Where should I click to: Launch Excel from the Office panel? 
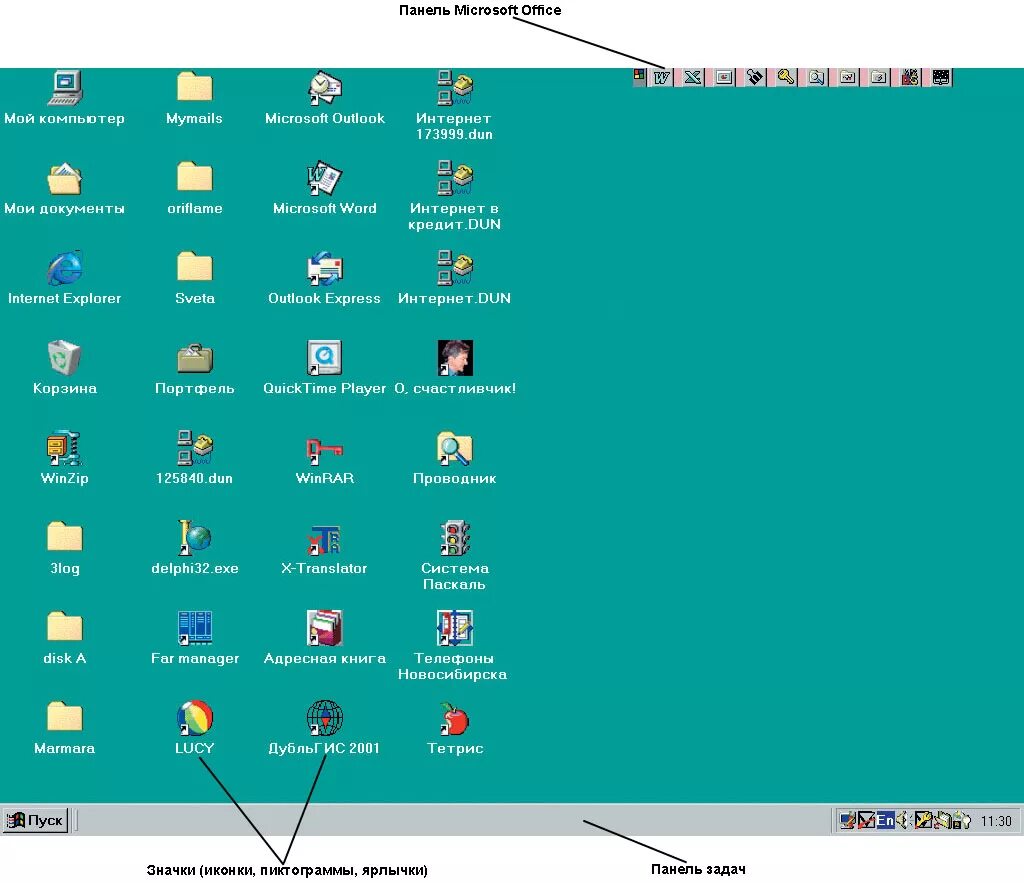pyautogui.click(x=693, y=78)
